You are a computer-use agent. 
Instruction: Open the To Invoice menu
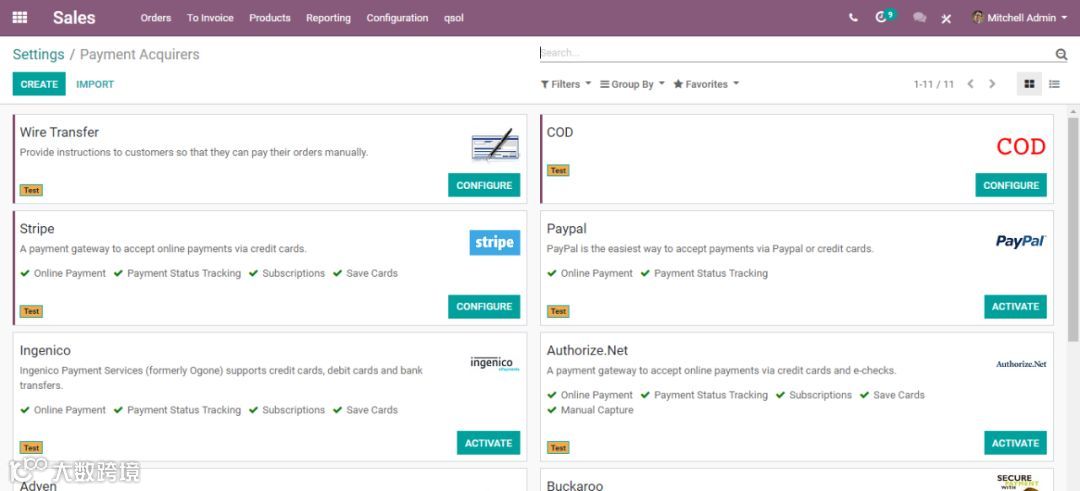(x=210, y=18)
